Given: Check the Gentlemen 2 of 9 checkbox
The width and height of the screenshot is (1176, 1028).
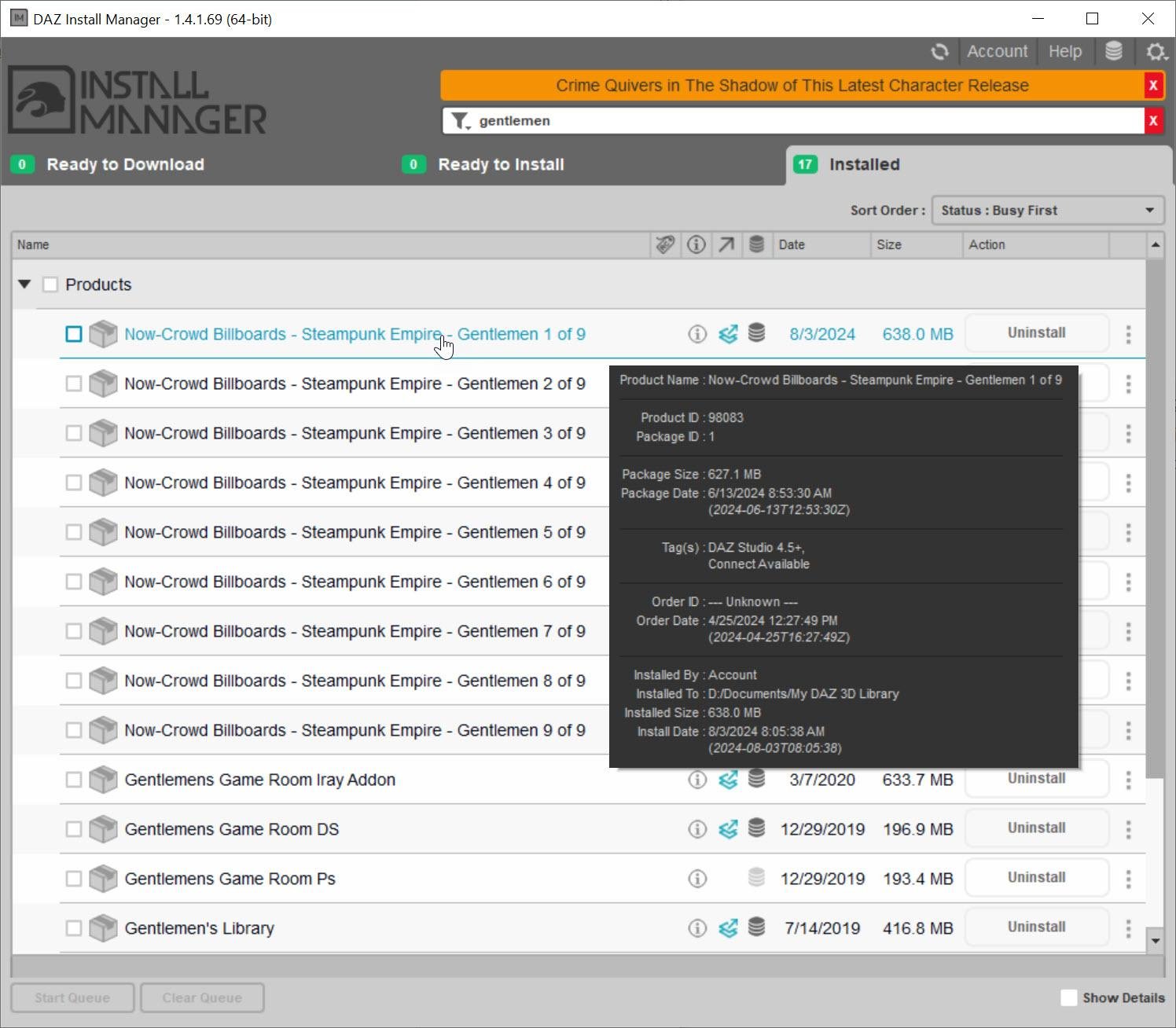Looking at the screenshot, I should (74, 384).
